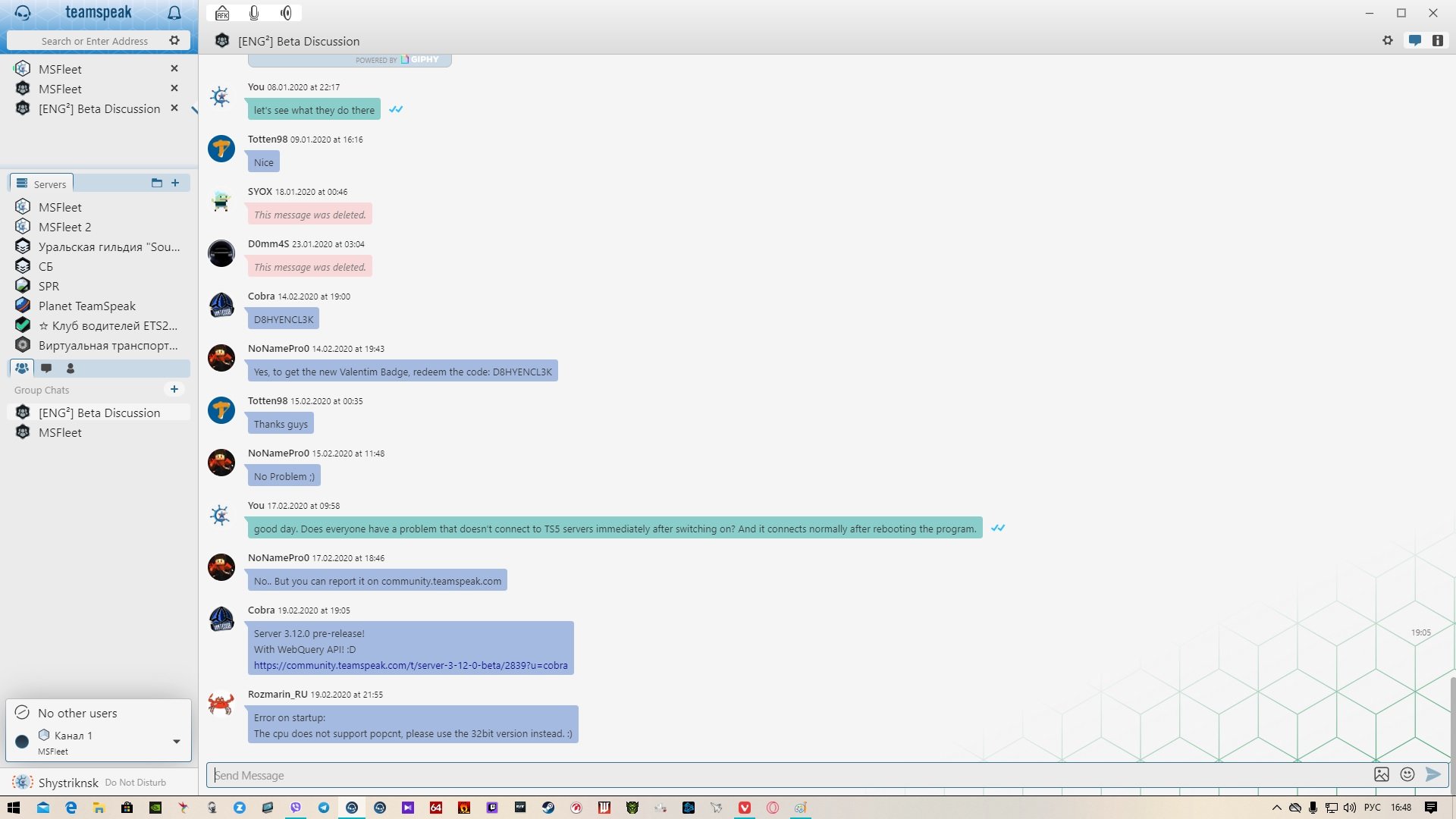Viewport: 1456px width, 819px height.
Task: Show hidden system tray icons chevron
Action: 1276,808
